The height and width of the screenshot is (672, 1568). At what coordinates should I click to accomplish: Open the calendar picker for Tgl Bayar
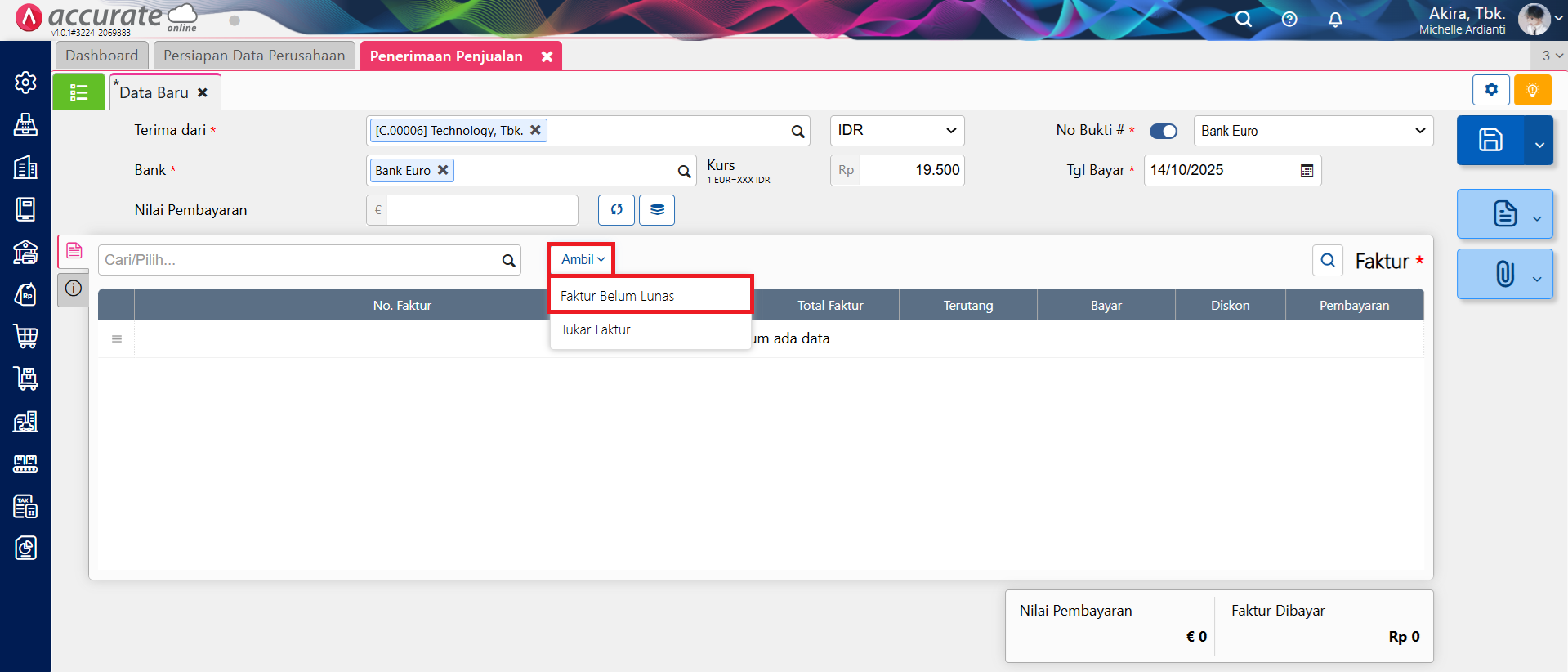click(x=1307, y=170)
